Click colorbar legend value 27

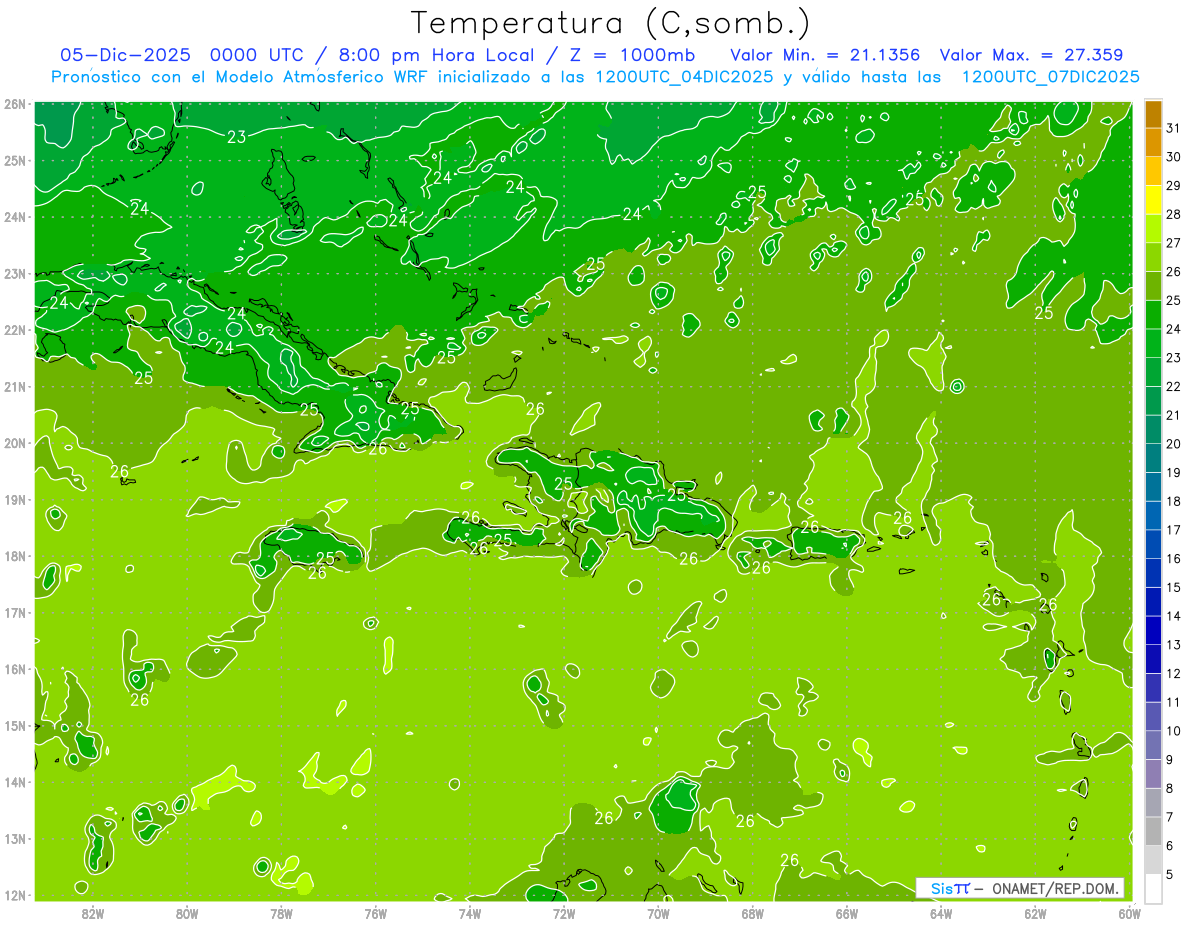point(1174,243)
